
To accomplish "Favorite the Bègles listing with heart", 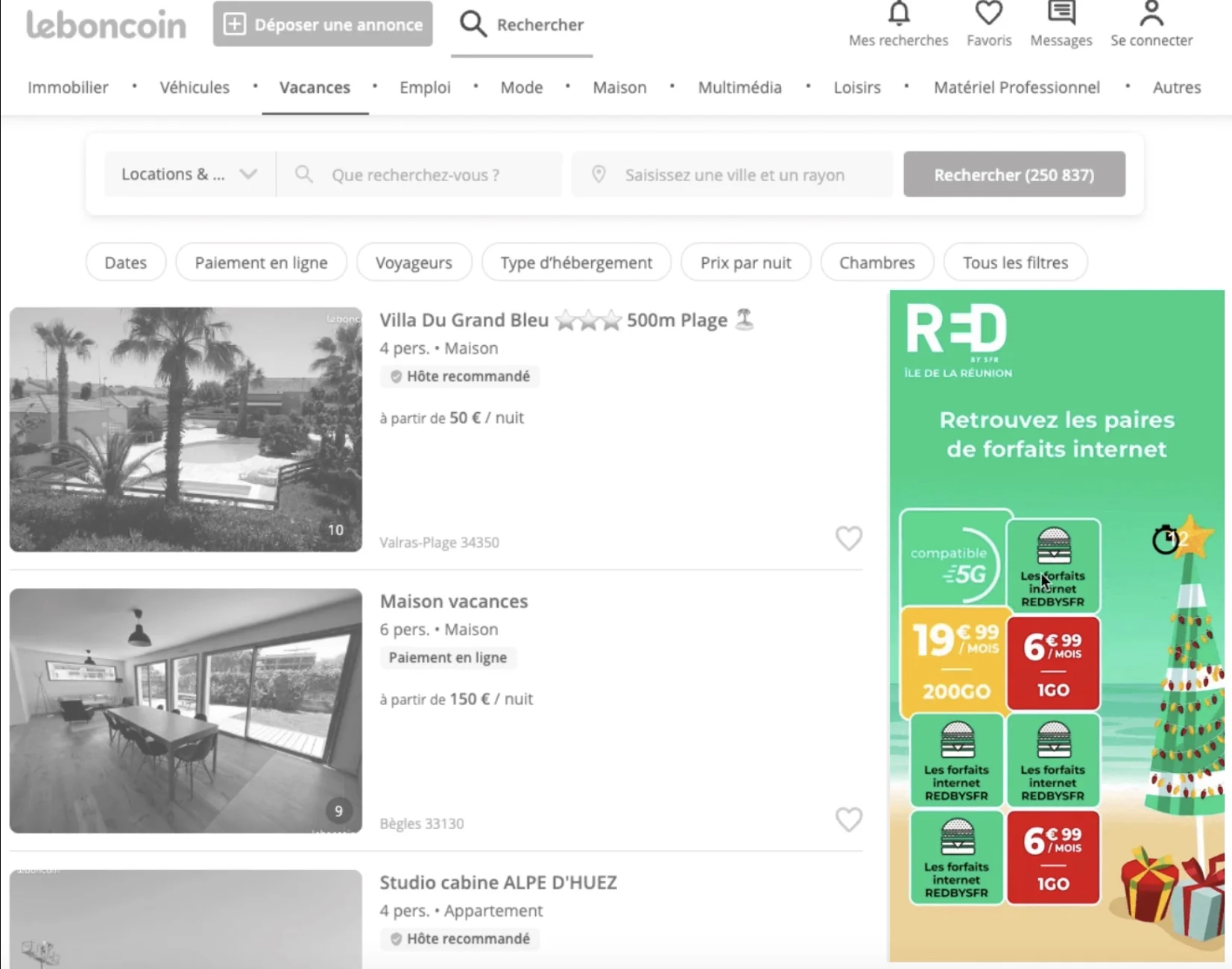I will click(848, 819).
